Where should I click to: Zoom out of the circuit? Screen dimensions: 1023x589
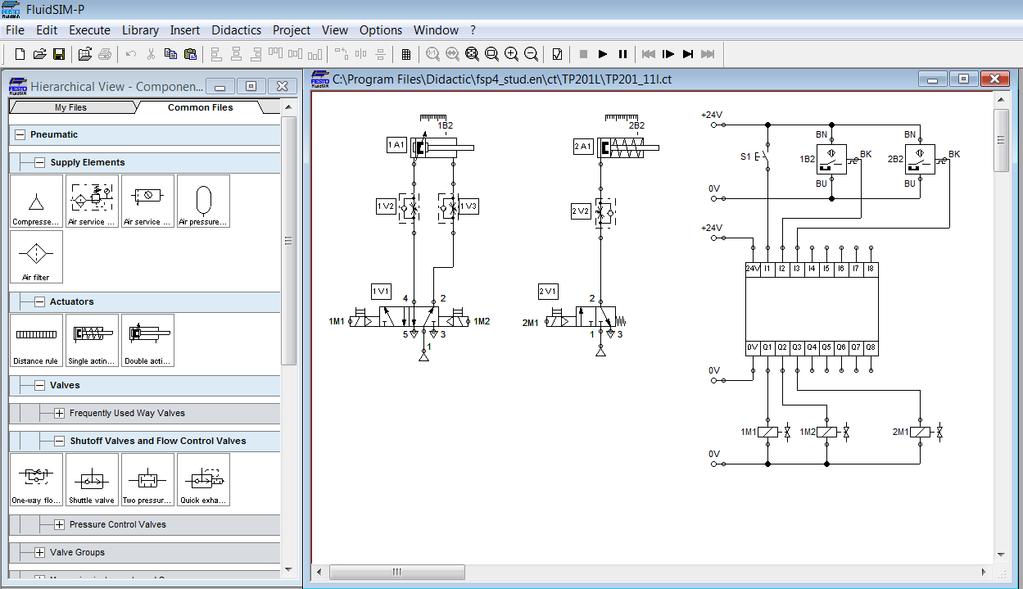(x=531, y=54)
